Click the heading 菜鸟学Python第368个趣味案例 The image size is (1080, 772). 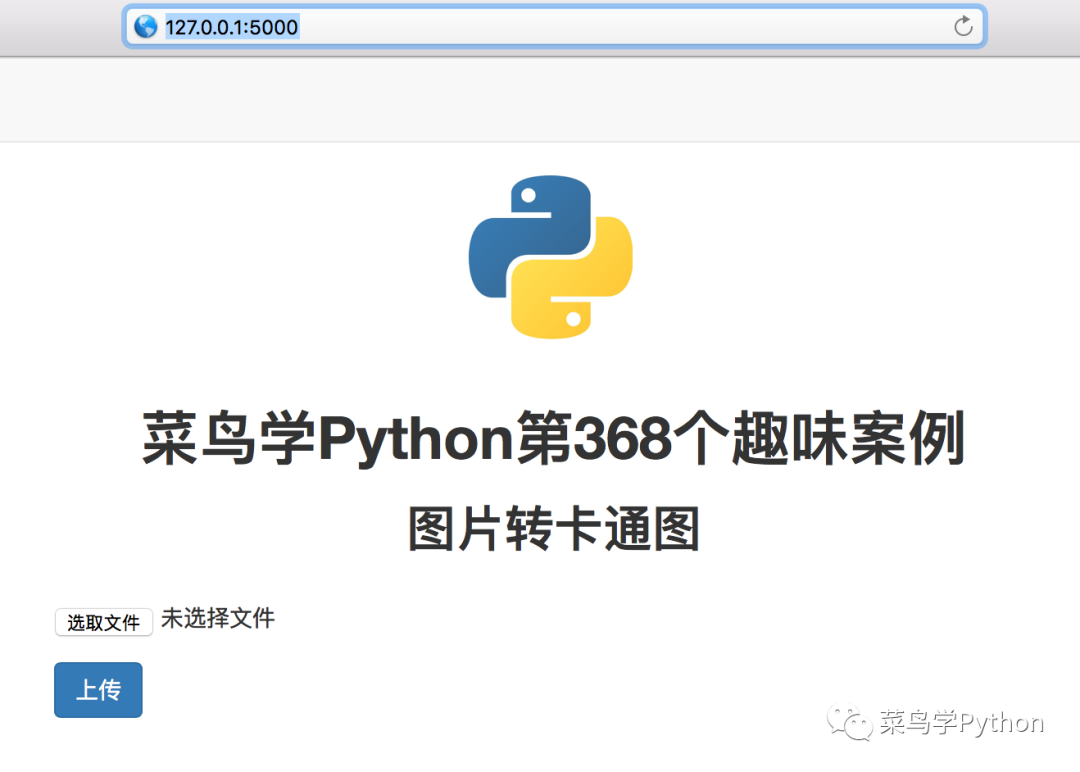(x=553, y=439)
